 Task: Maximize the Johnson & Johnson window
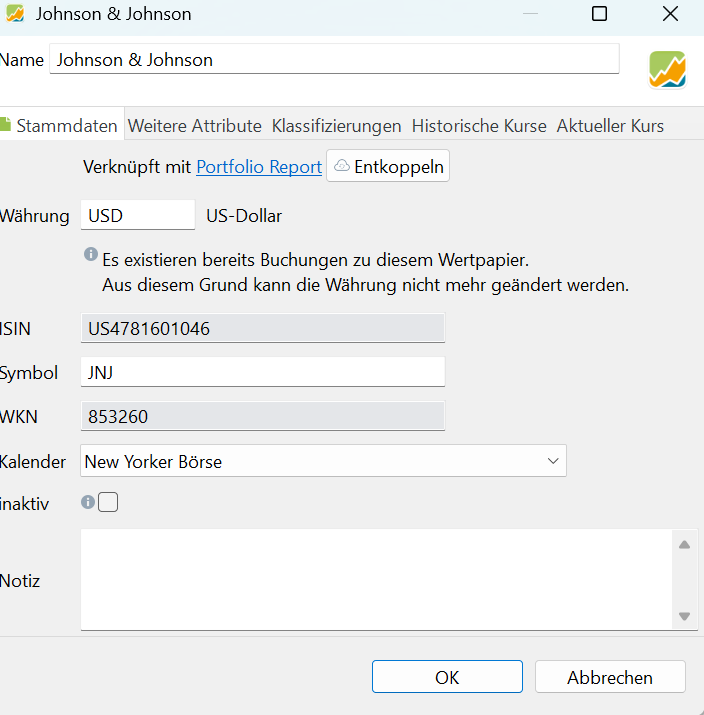599,14
